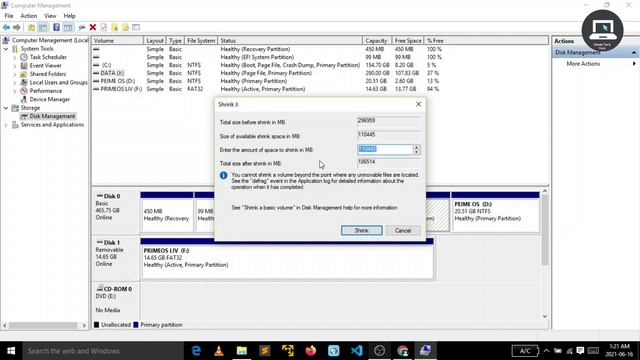The width and height of the screenshot is (640, 360).
Task: Click the Back arrow in the toolbar
Action: 6,27
